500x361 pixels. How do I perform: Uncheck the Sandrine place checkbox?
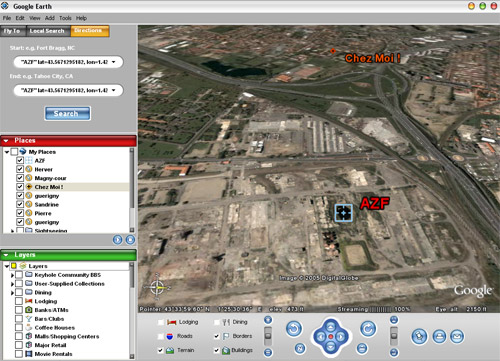point(20,204)
